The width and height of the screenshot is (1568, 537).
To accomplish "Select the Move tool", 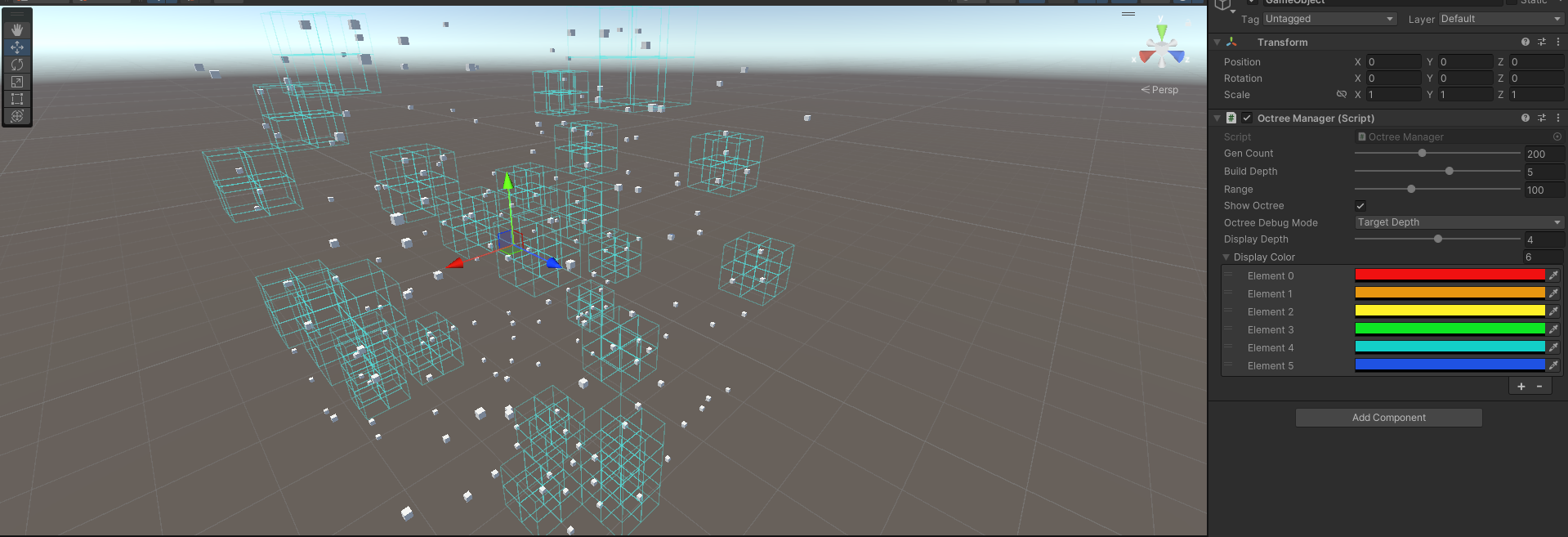I will coord(16,47).
